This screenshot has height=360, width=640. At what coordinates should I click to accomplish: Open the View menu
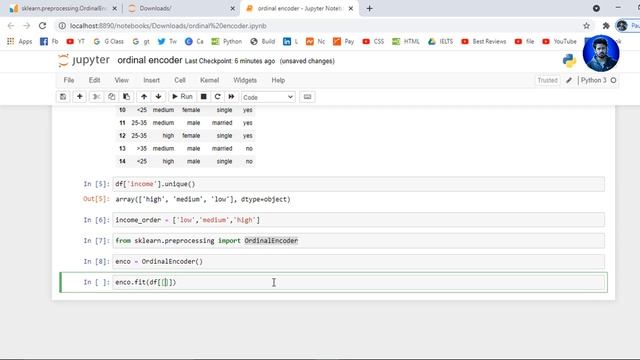pyautogui.click(x=121, y=80)
